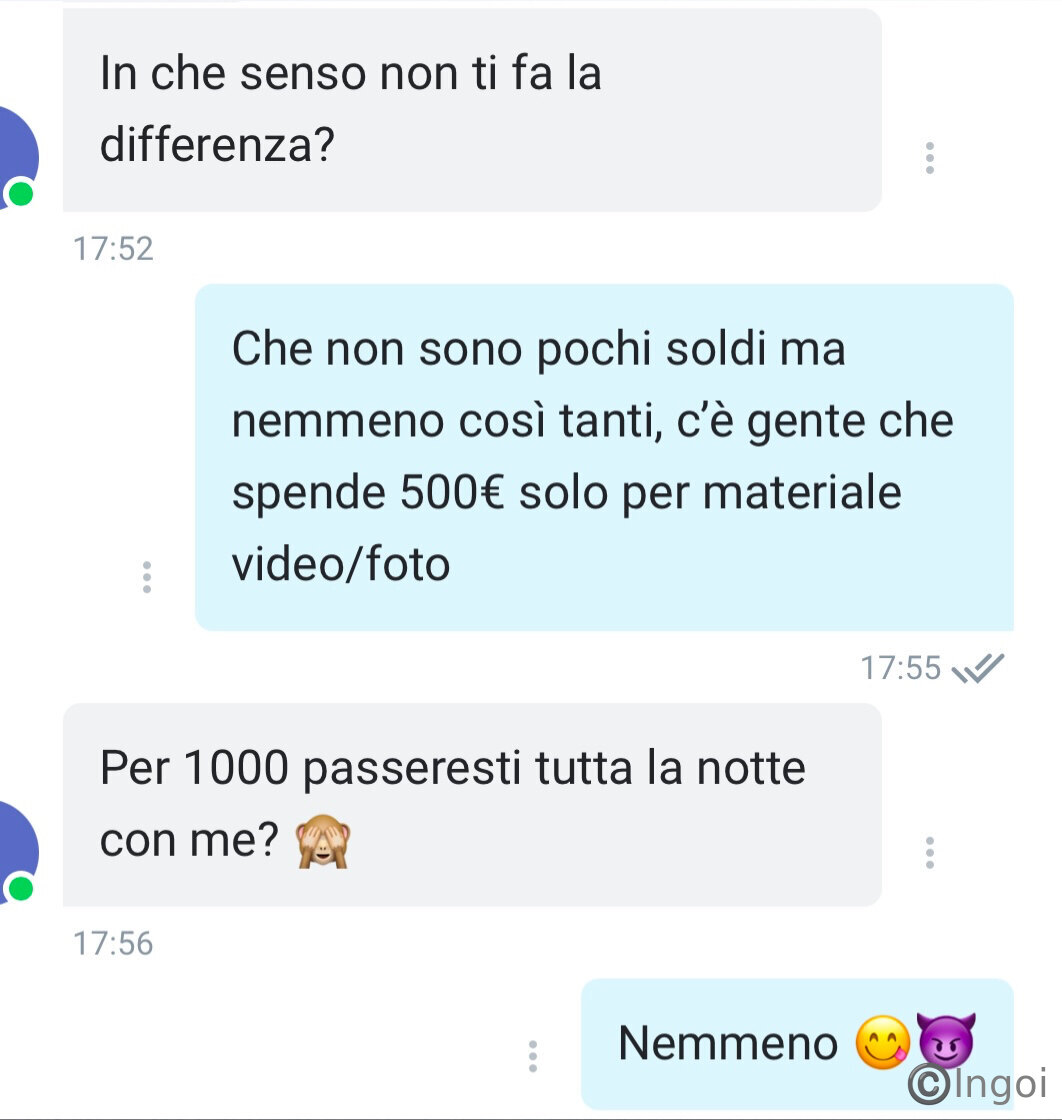Open three-dot menu next to "Nemmeno" message
1062x1120 pixels.
click(x=532, y=1056)
